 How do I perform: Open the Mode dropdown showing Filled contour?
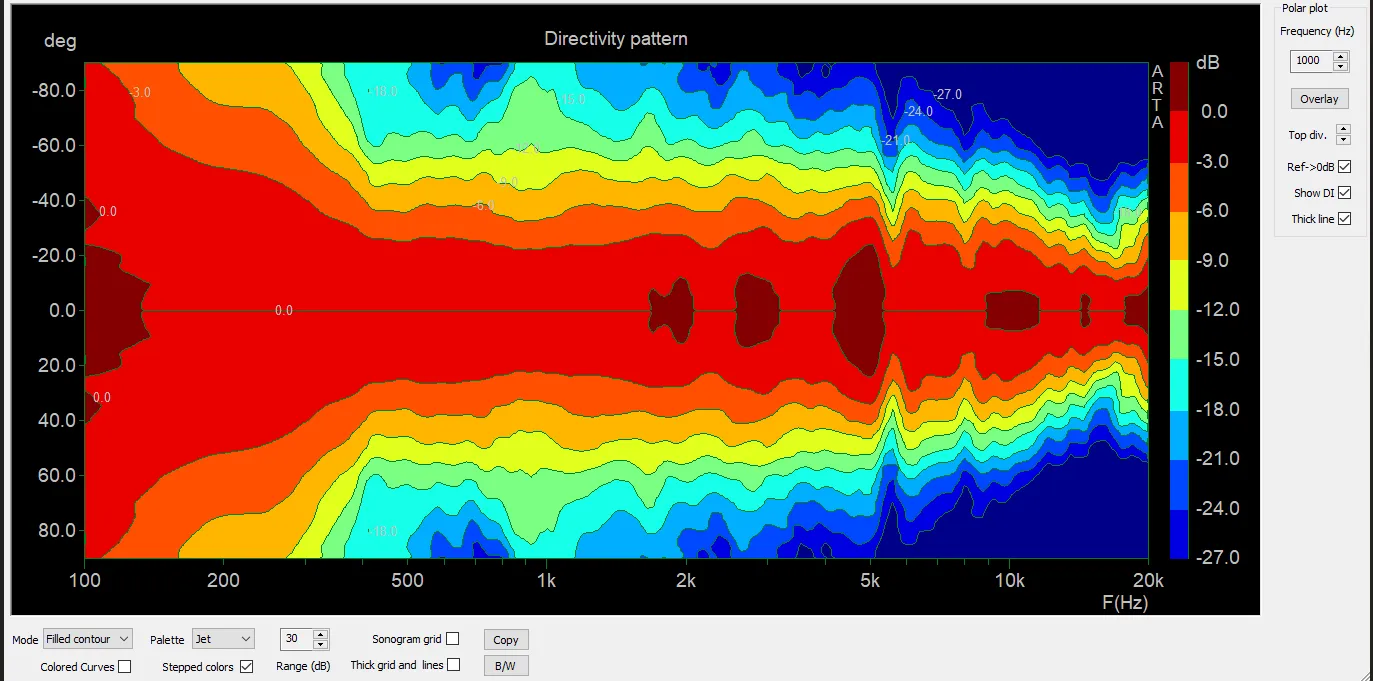88,639
